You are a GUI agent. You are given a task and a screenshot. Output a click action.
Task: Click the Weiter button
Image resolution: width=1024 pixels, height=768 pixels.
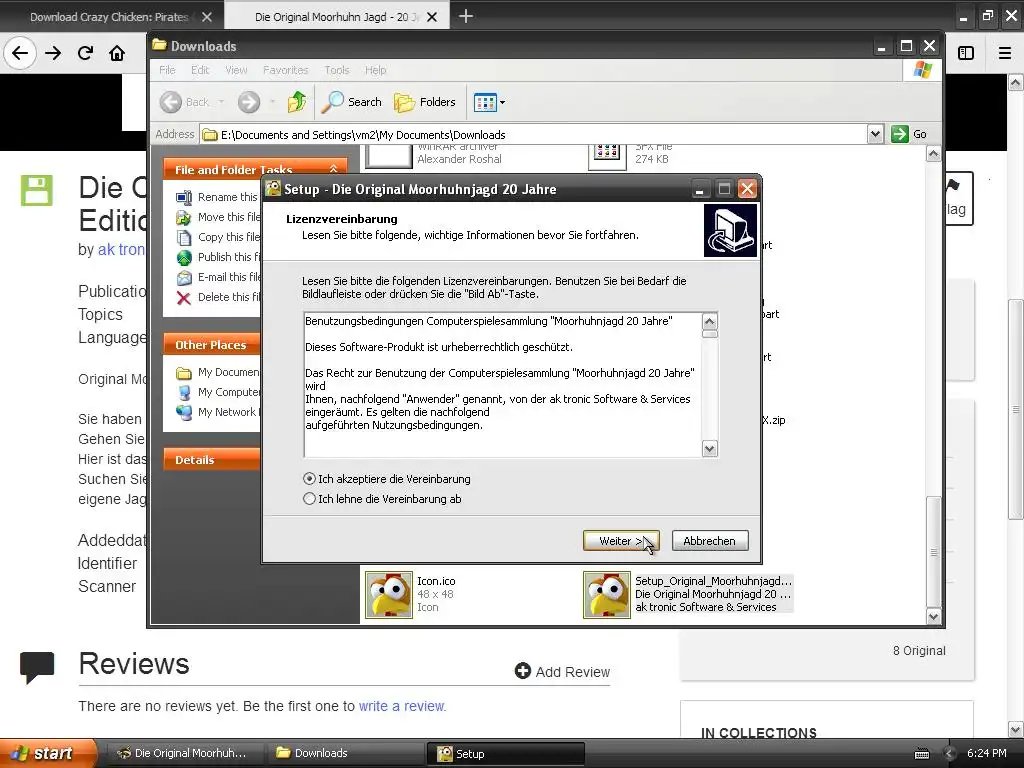point(621,541)
